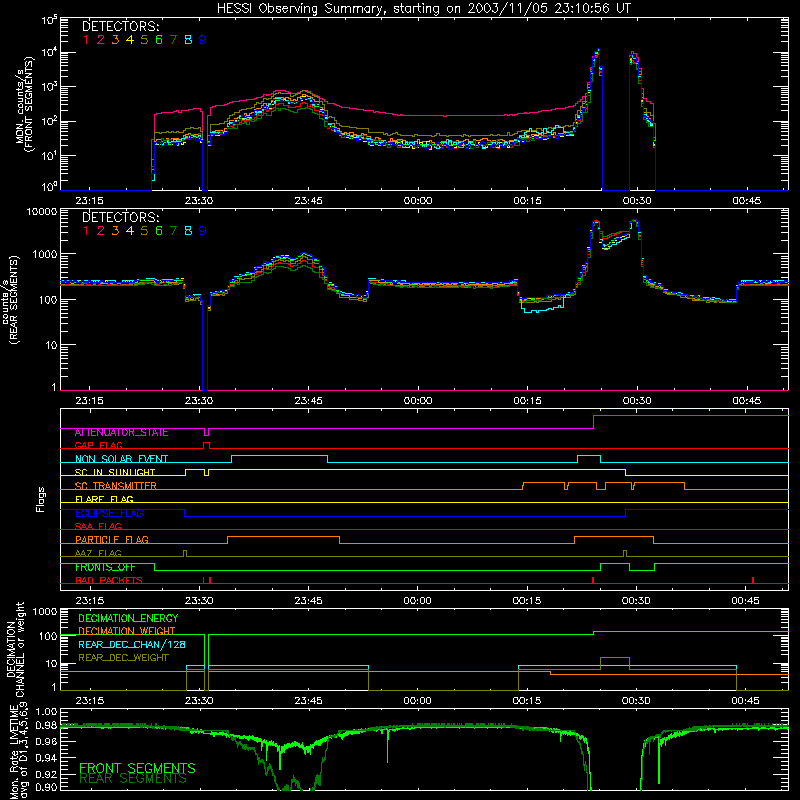Select the REAR_DEC_WEIGHT legend entry
800x800 pixels.
123,658
